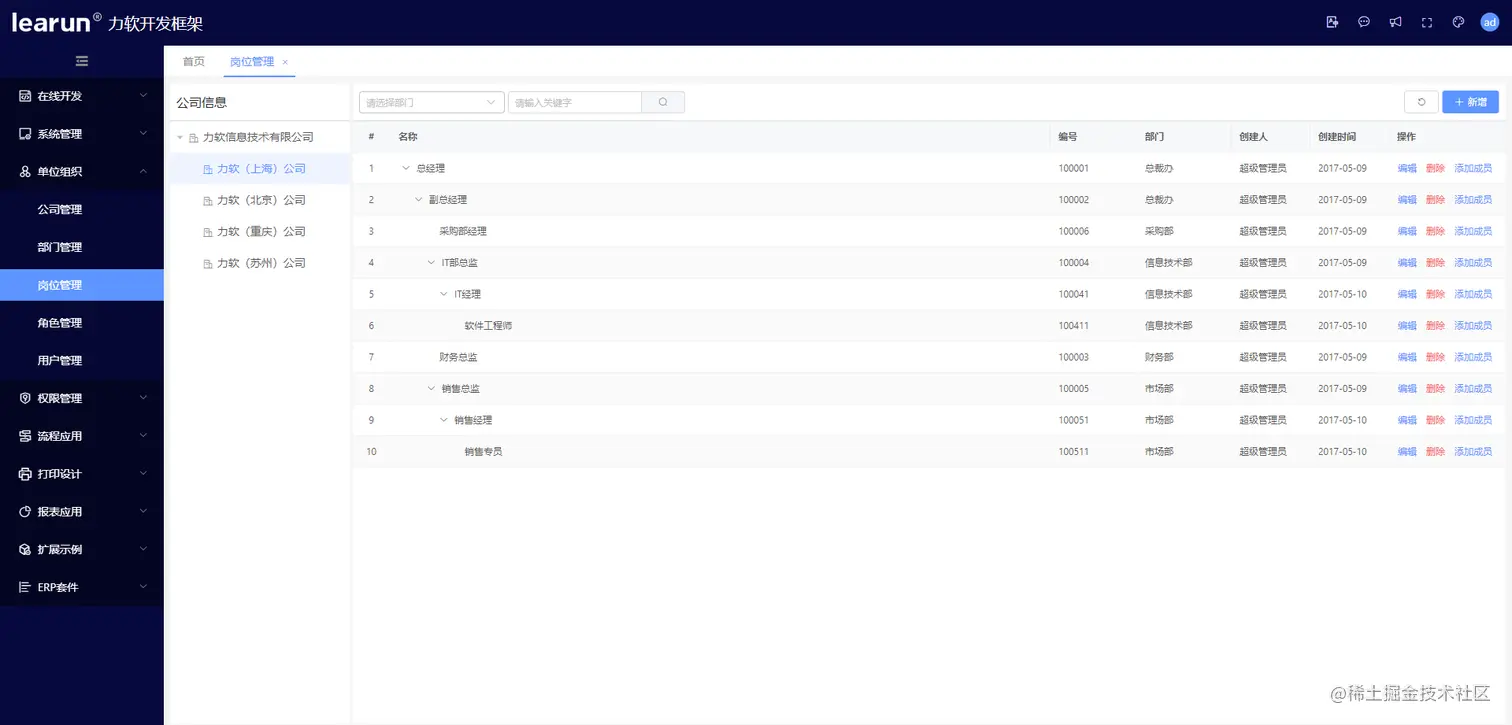
Task: Collapse the 总经理 row
Action: coord(406,168)
